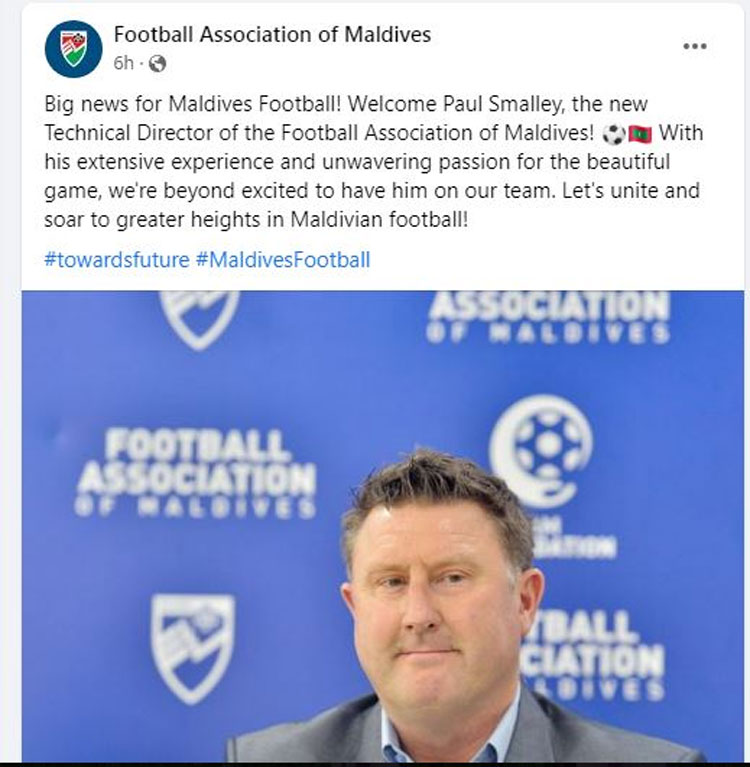Click the partial backdrop text at photo's lower right
Screen dimensions: 750x767
point(603,655)
